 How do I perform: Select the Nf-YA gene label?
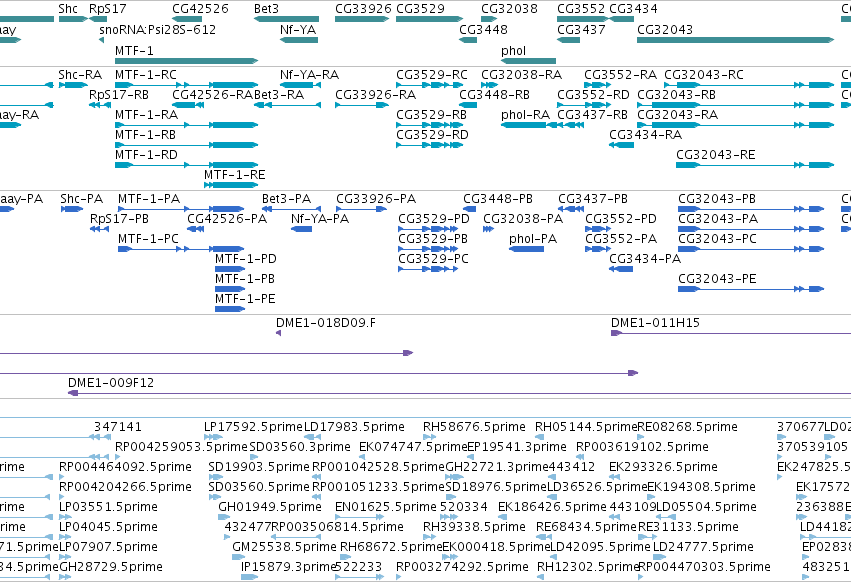(x=298, y=29)
